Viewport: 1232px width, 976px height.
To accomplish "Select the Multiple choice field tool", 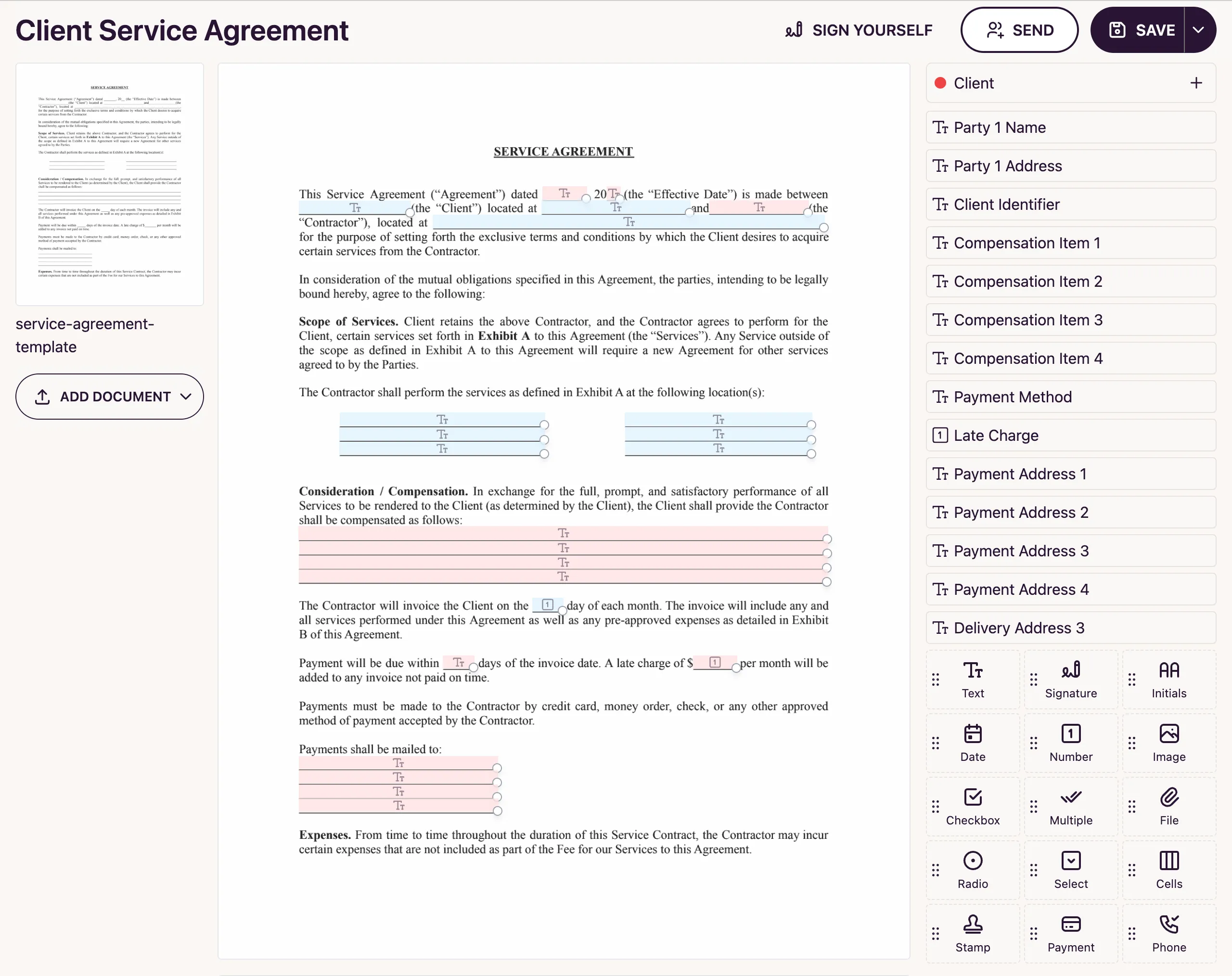I will click(x=1071, y=806).
